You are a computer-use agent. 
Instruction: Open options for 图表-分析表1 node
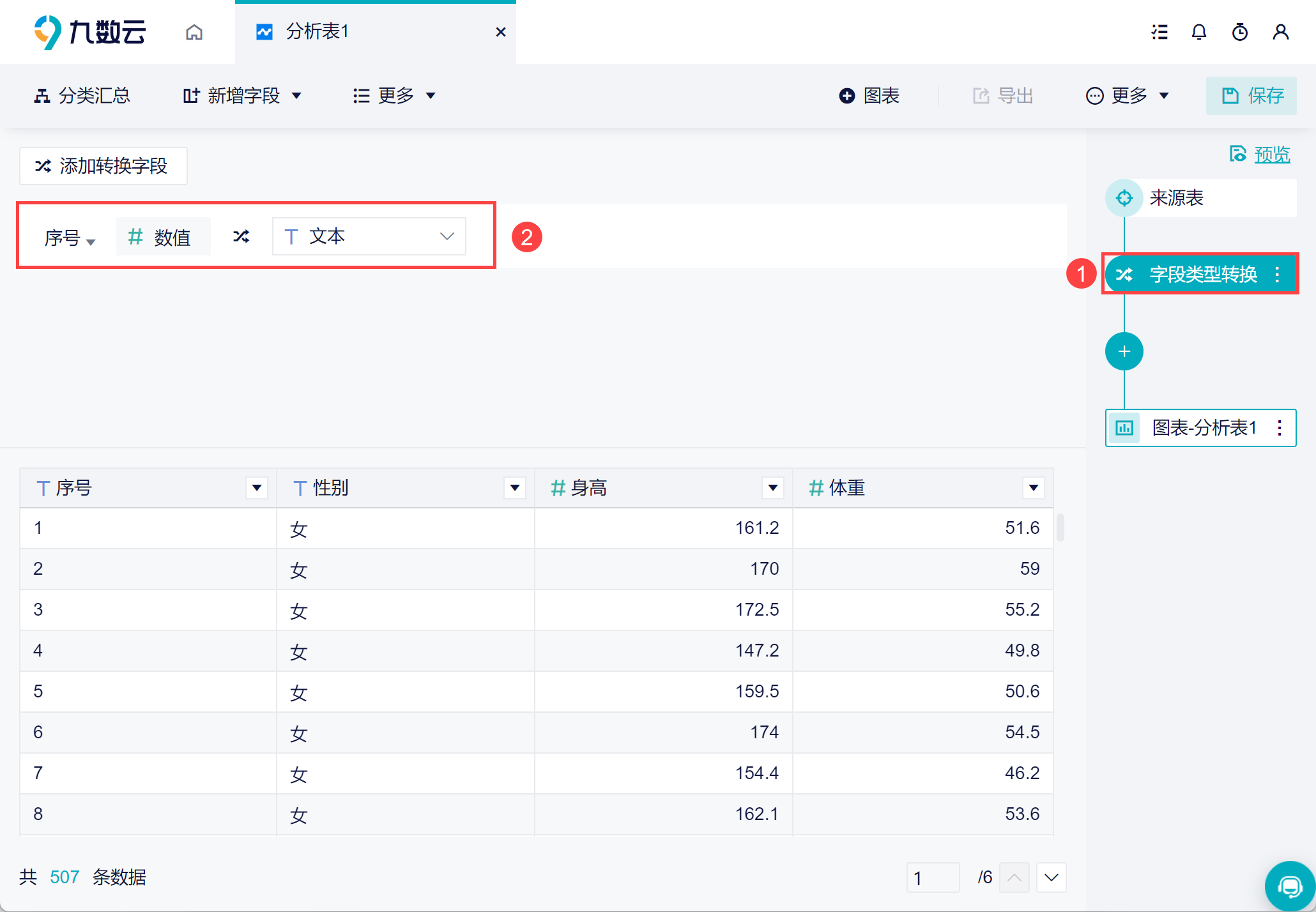click(1279, 428)
